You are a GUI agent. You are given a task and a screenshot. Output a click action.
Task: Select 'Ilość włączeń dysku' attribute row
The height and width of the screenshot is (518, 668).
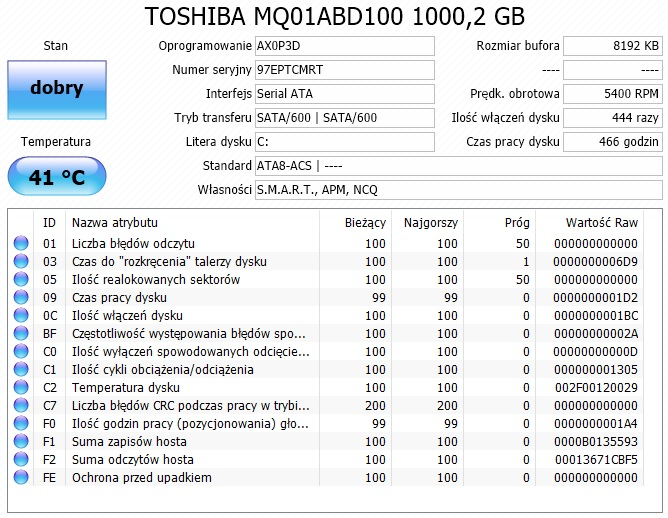click(x=326, y=315)
